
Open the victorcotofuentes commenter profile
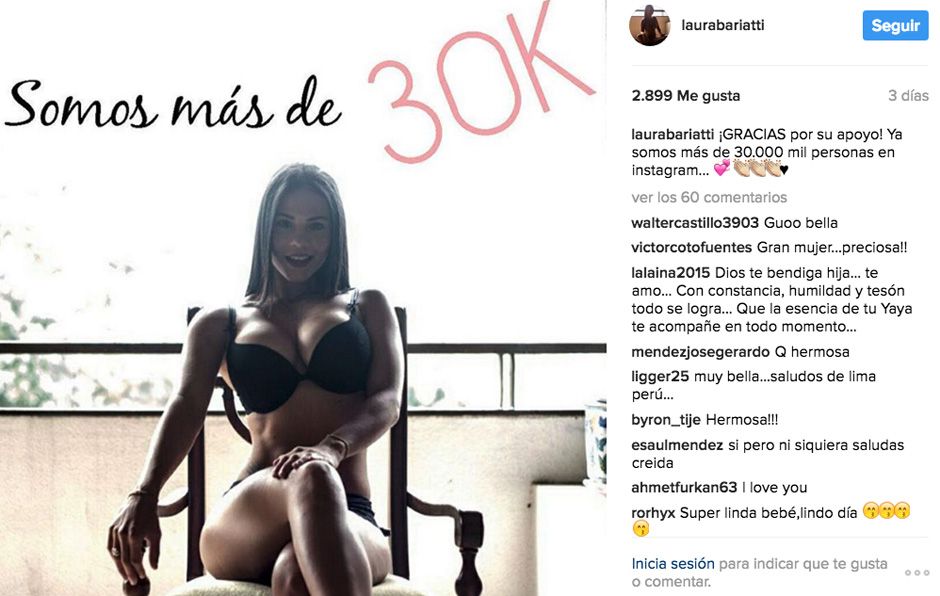[691, 248]
